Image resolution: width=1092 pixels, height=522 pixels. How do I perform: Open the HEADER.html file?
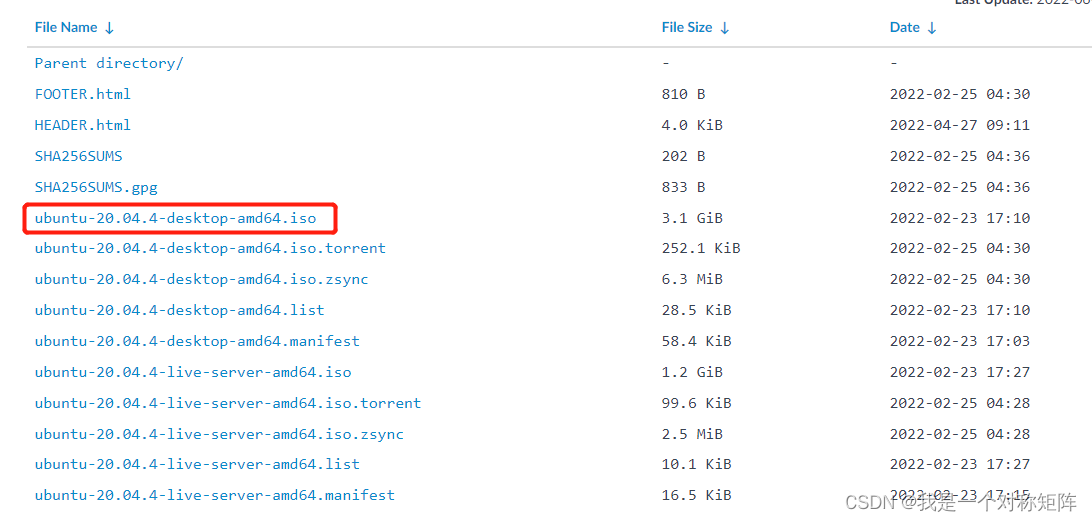coord(83,125)
